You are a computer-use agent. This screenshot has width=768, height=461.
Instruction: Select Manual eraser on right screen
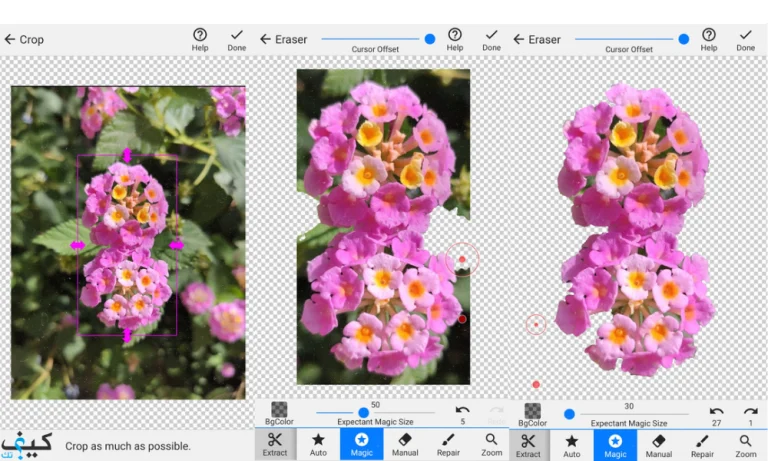click(x=659, y=446)
